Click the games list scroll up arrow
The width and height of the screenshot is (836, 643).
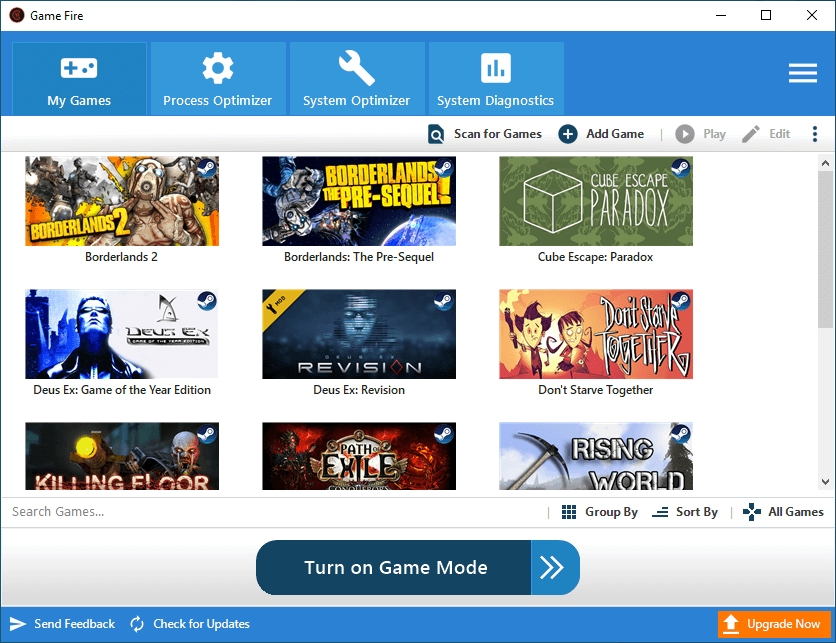(x=825, y=163)
